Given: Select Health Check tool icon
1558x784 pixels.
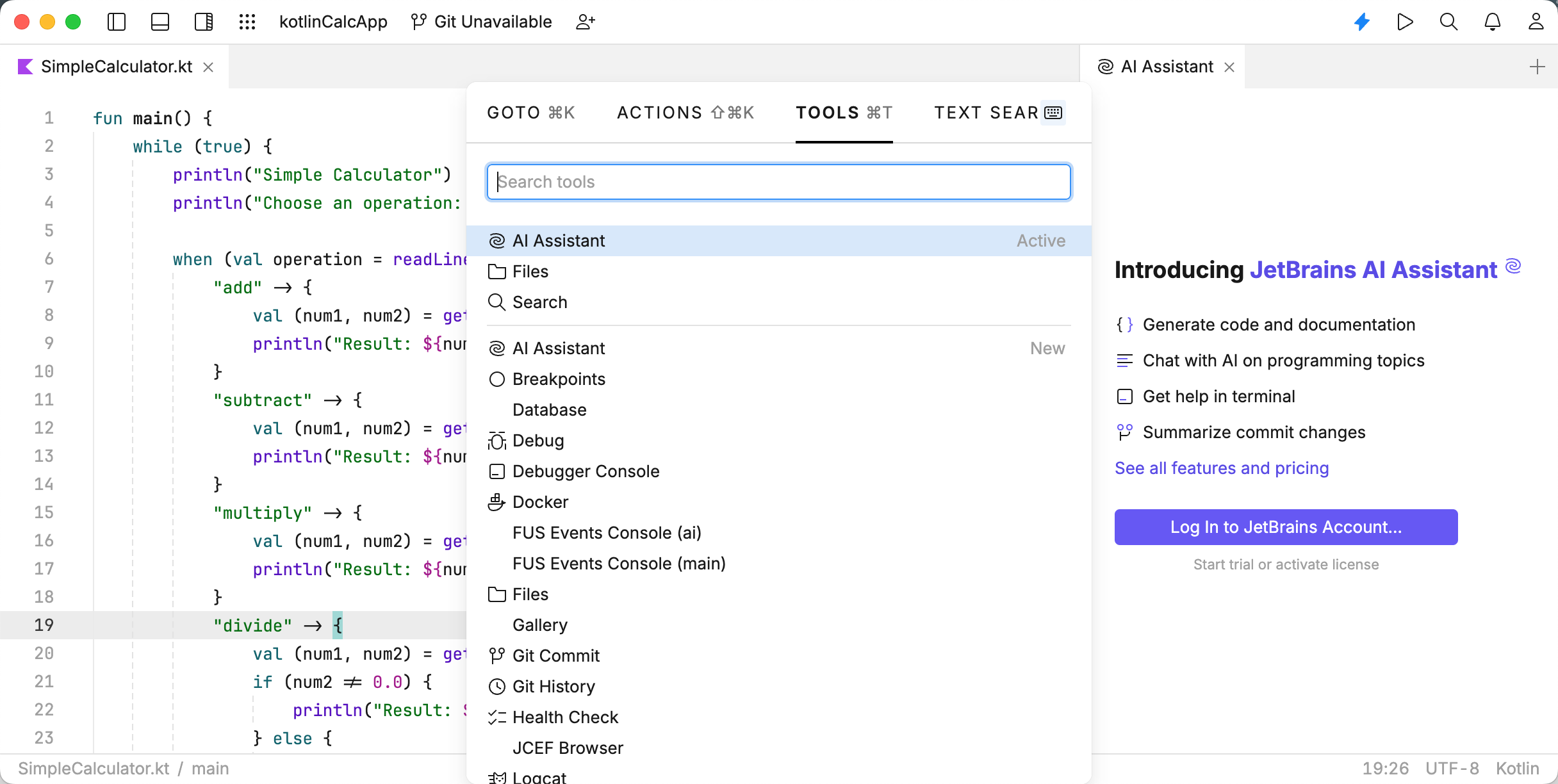Looking at the screenshot, I should pos(496,717).
